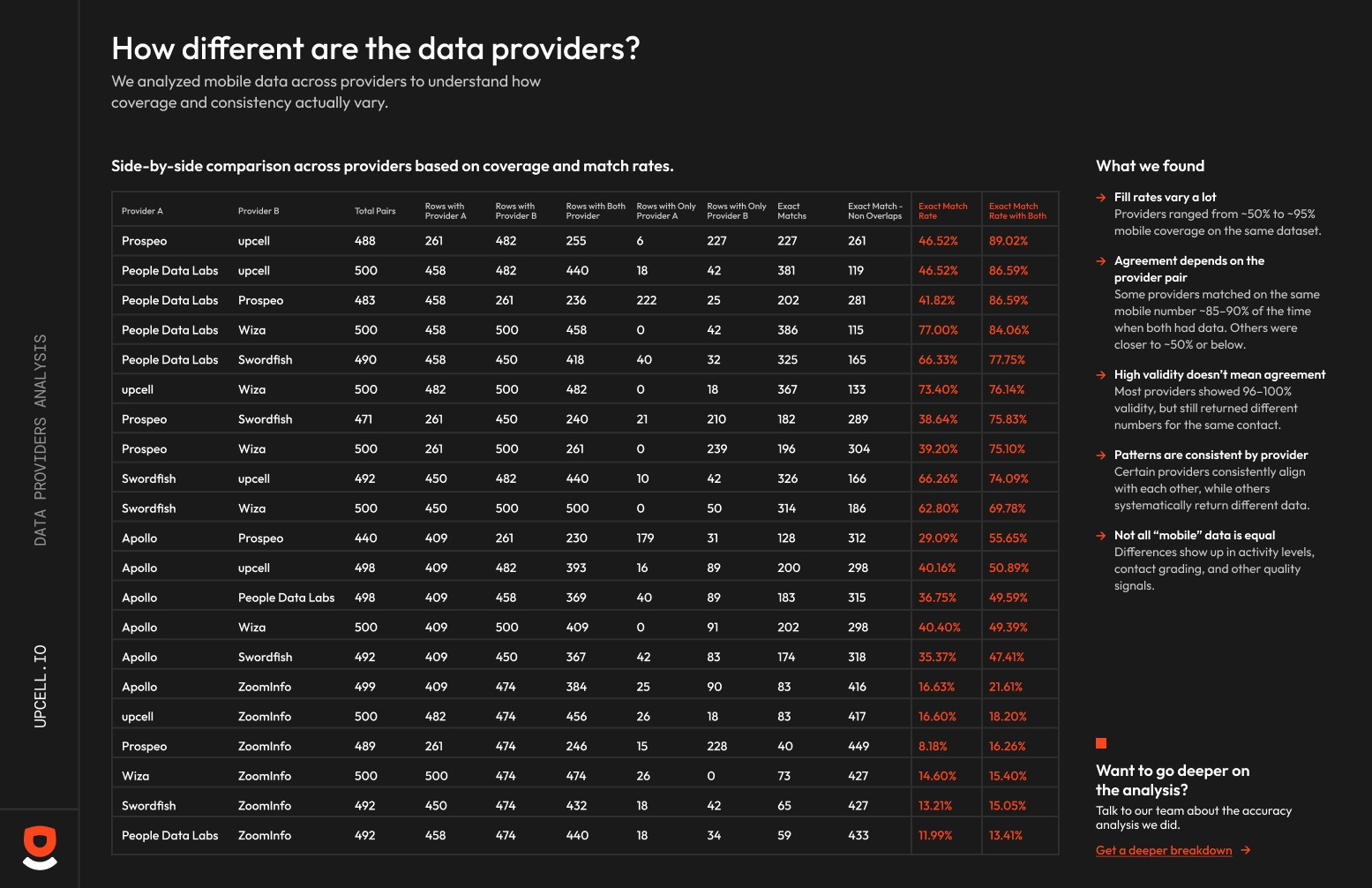
Task: Click the 'Exact Match Rate' column header
Action: tap(942, 211)
